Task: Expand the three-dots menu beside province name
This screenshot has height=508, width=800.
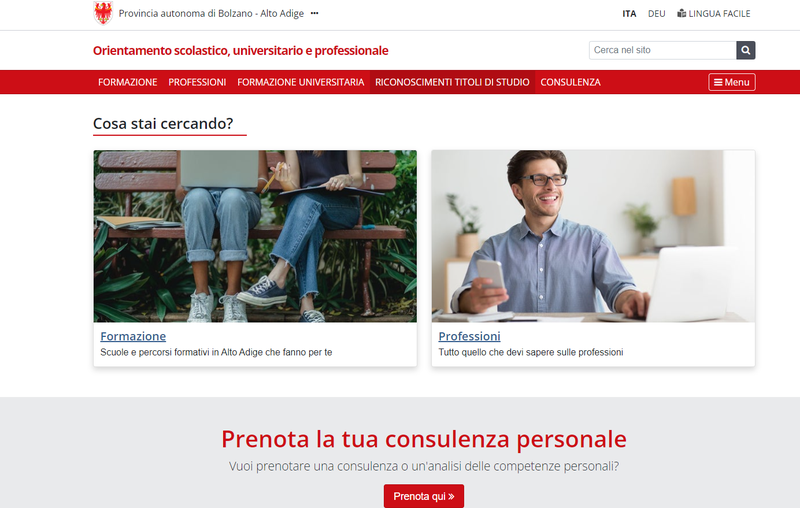Action: 314,13
